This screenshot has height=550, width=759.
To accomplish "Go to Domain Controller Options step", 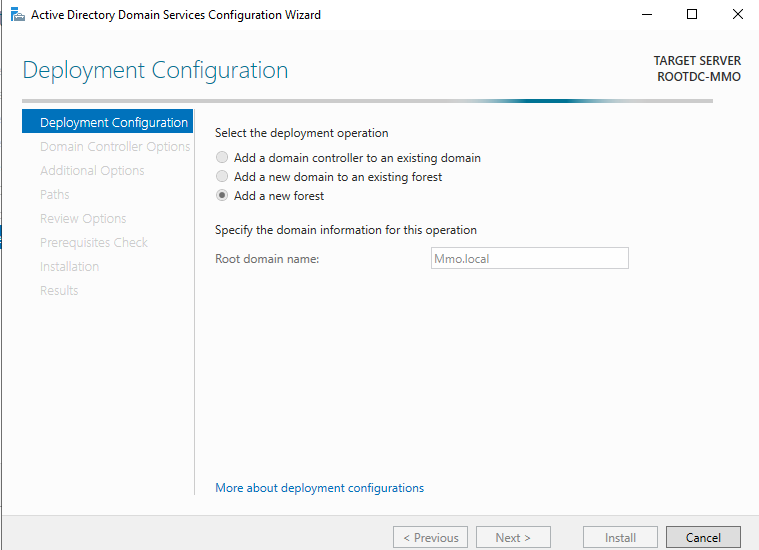I will [115, 146].
